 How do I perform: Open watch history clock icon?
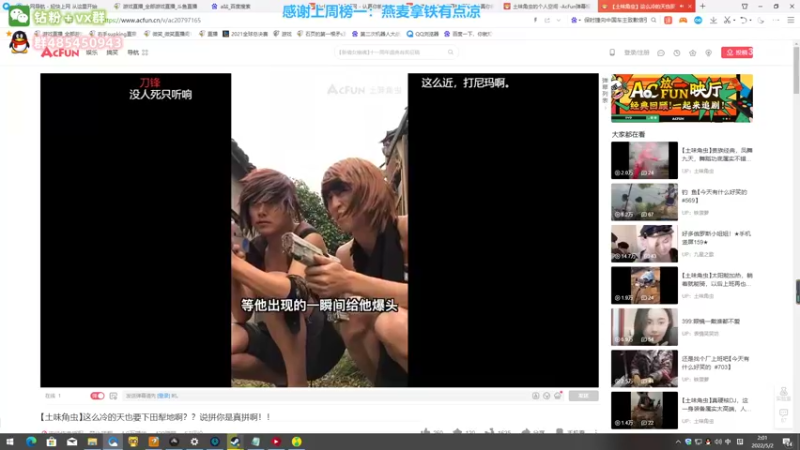pos(677,53)
